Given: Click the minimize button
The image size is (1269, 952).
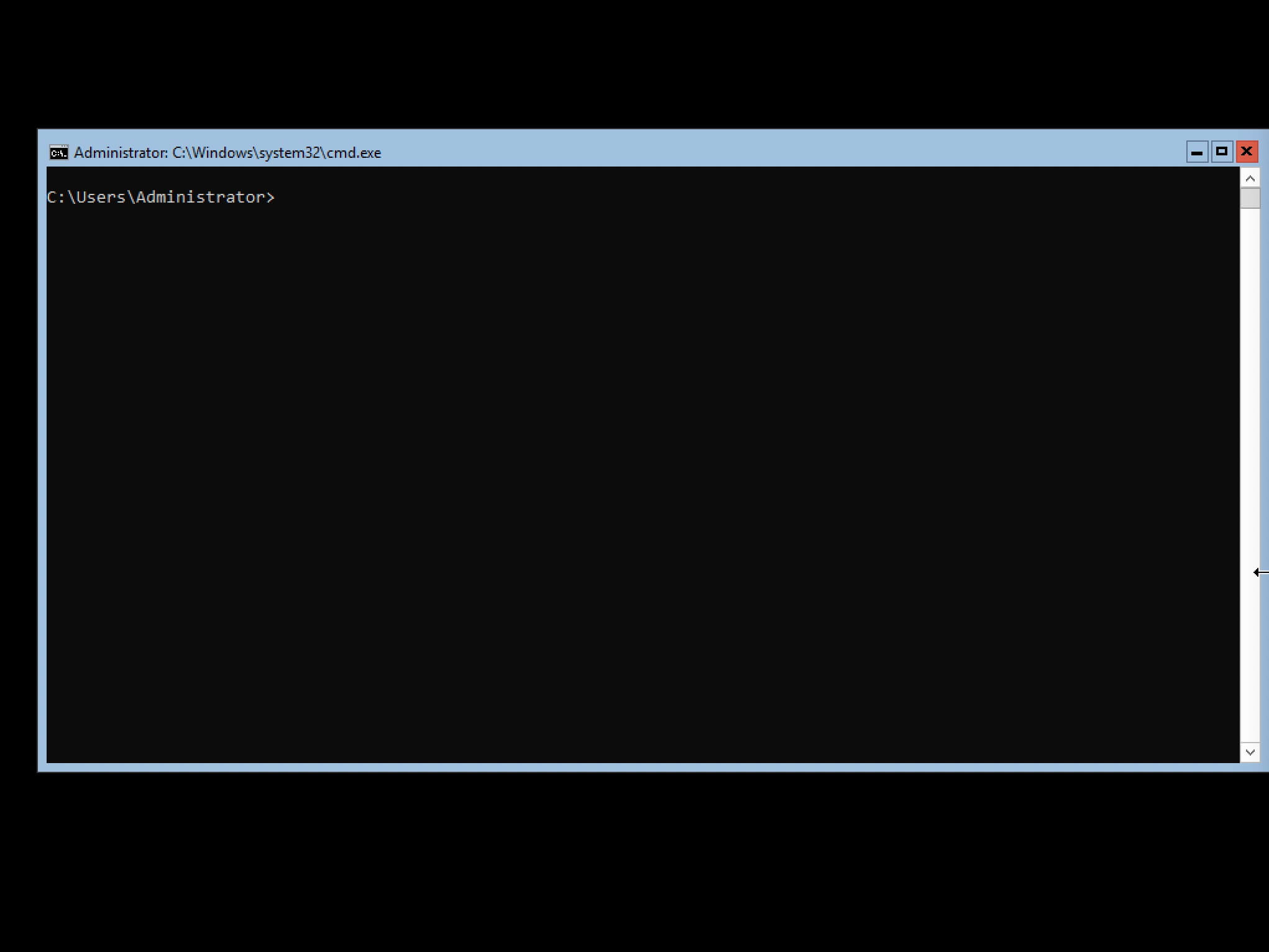Looking at the screenshot, I should click(1196, 152).
